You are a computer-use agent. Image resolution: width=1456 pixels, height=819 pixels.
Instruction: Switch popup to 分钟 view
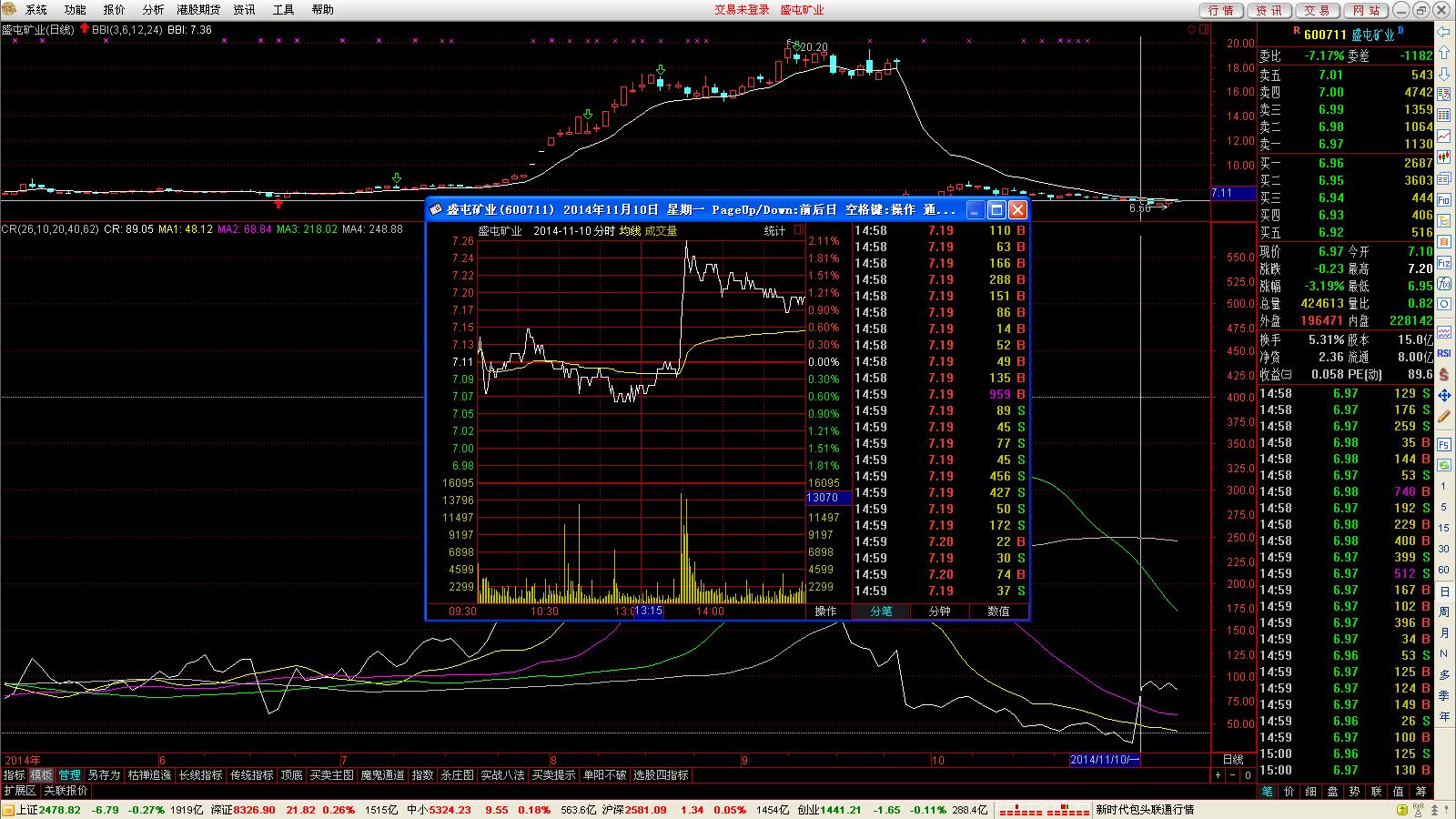point(940,612)
